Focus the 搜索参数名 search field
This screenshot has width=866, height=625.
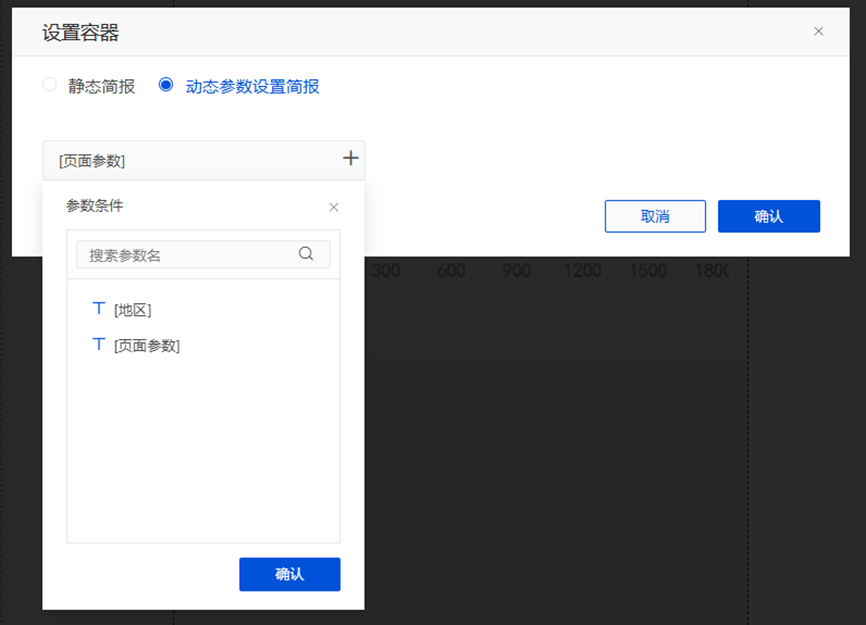pyautogui.click(x=203, y=254)
